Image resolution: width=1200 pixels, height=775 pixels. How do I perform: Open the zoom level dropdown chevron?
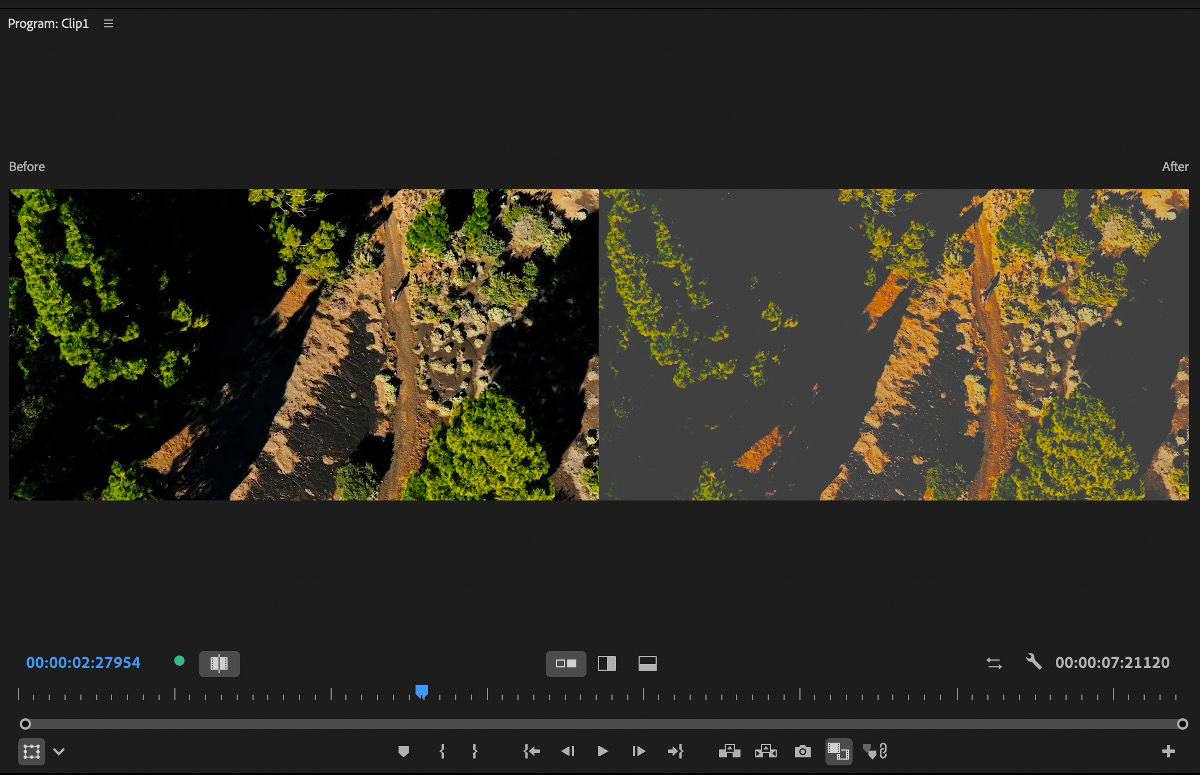click(x=57, y=751)
